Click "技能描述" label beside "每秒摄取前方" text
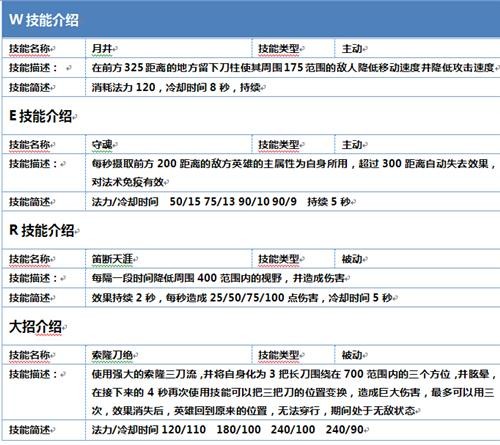Image resolution: width=500 pixels, height=445 pixels. 33,164
